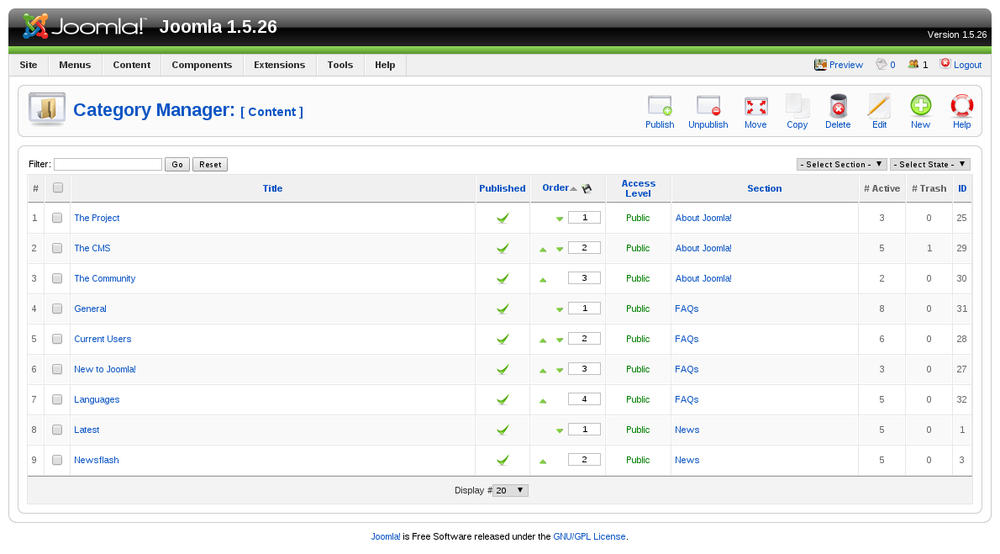Open the Select Section dropdown
Screen dimensions: 1000x554
pyautogui.click(x=841, y=164)
